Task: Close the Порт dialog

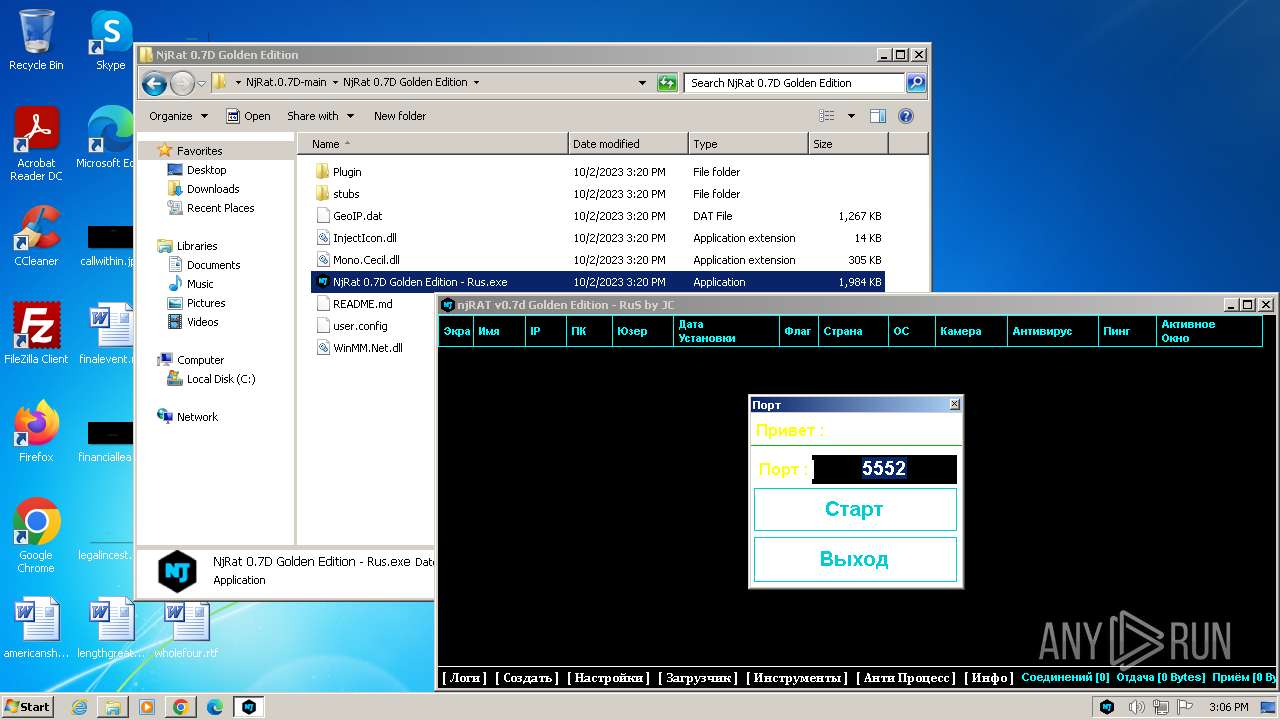Action: (954, 404)
